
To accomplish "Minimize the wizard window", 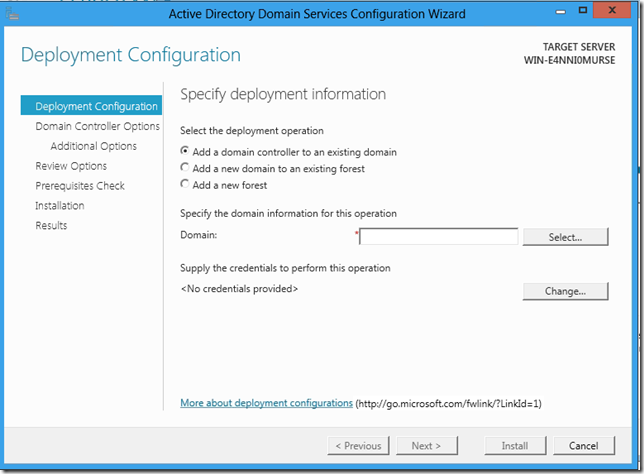I will [560, 11].
